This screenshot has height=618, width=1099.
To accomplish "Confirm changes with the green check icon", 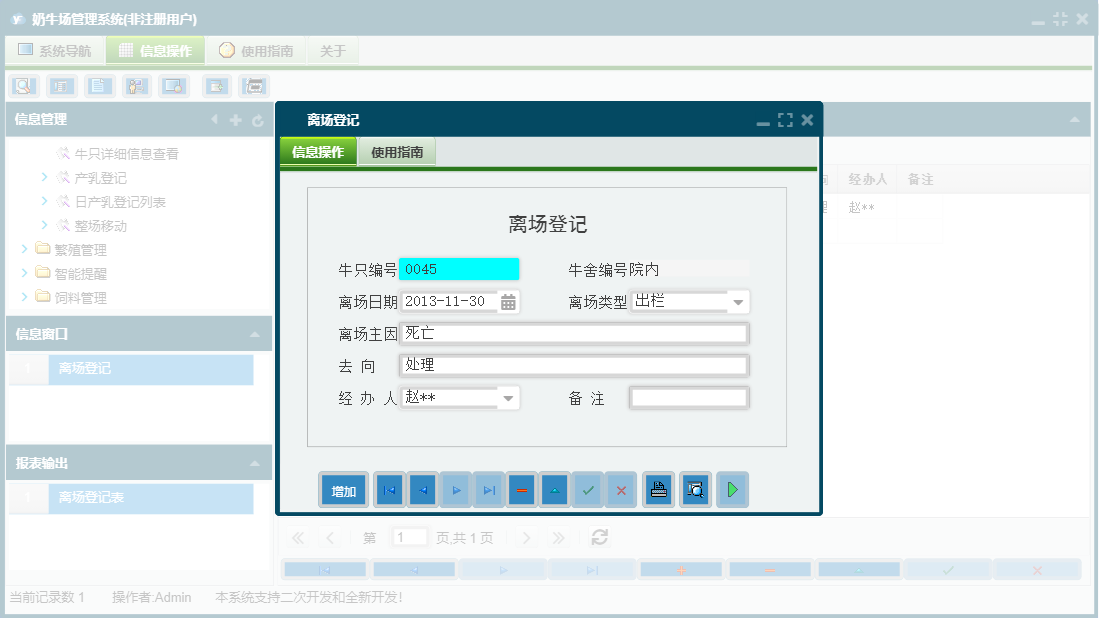I will point(588,489).
